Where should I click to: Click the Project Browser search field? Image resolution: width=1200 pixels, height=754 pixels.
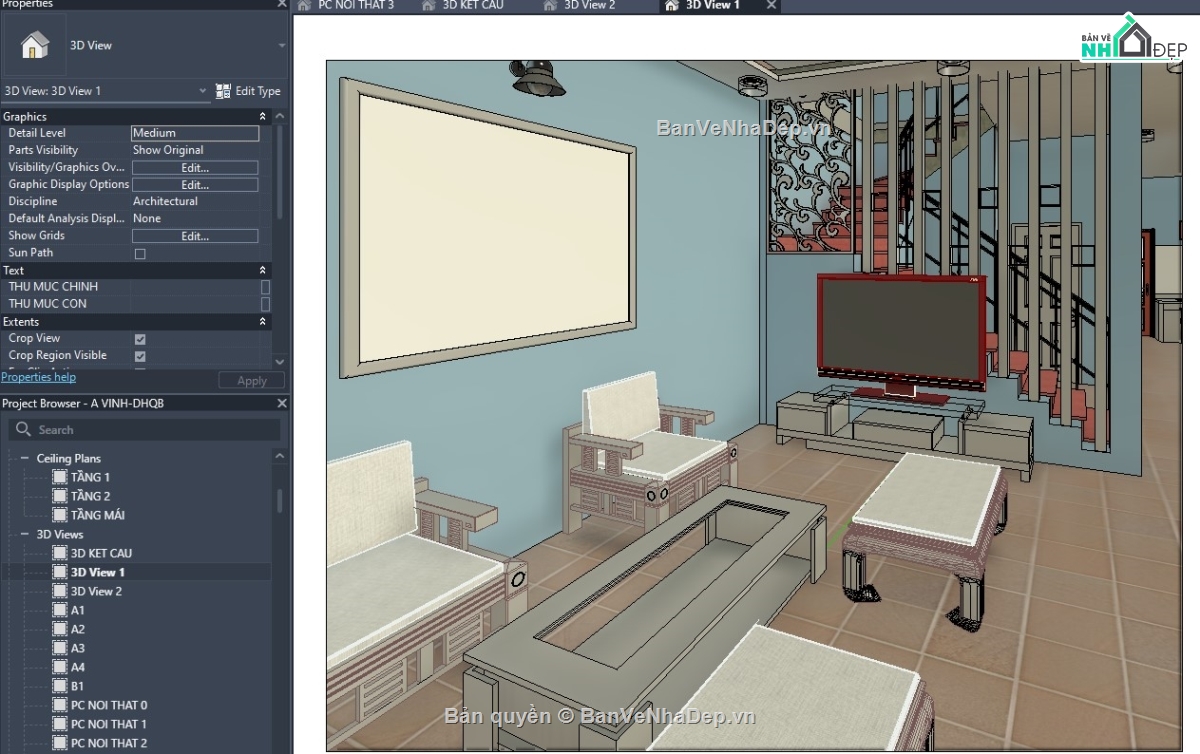(144, 430)
